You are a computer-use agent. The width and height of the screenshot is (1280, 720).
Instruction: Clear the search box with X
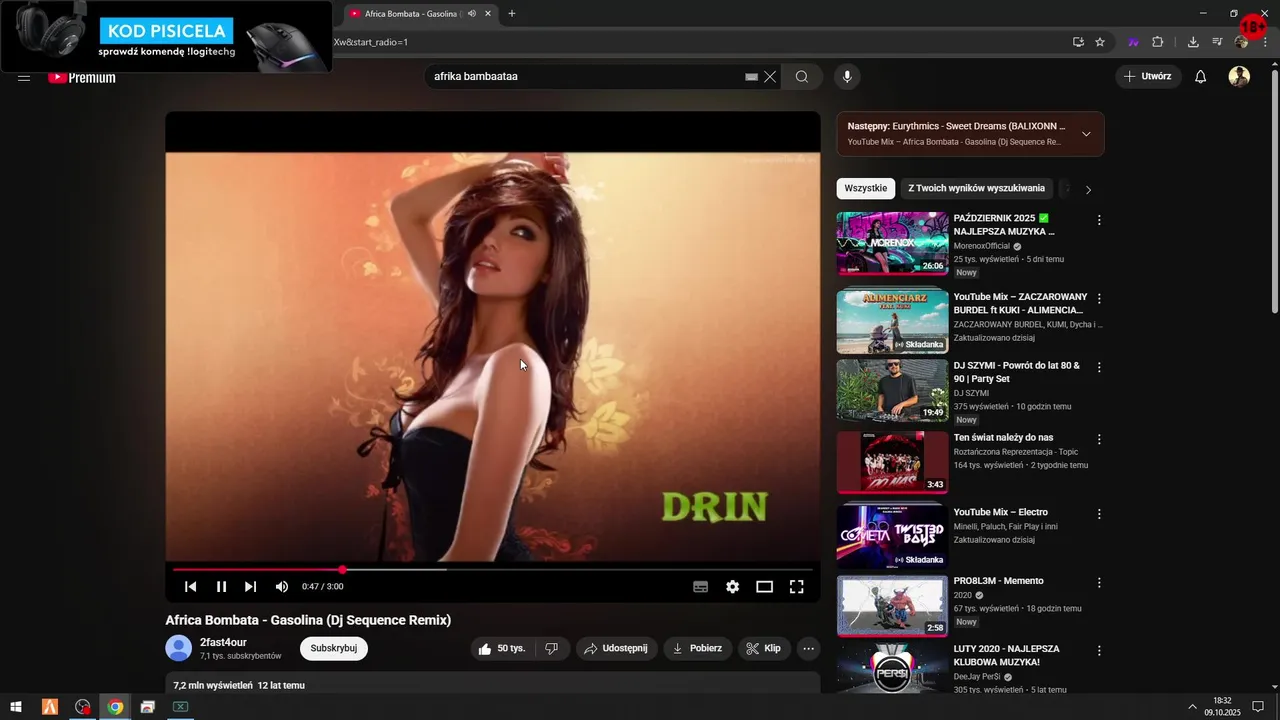(x=770, y=77)
